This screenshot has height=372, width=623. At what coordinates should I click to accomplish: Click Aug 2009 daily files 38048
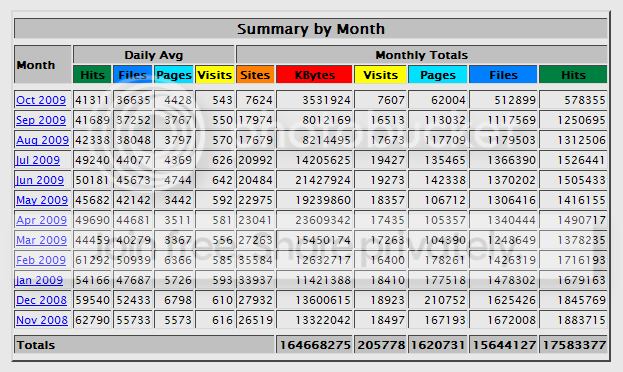point(133,140)
